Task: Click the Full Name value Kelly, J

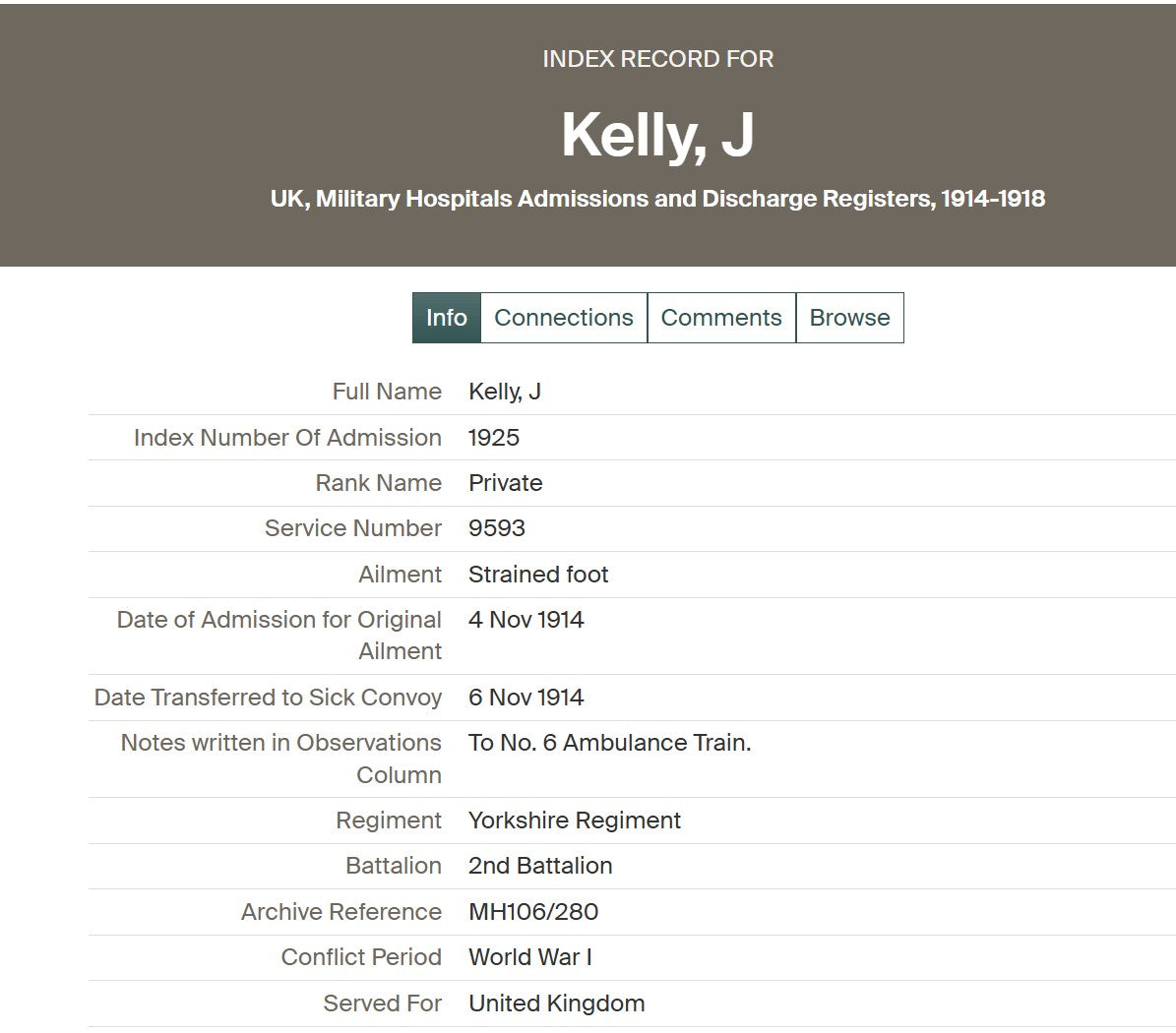Action: (505, 392)
